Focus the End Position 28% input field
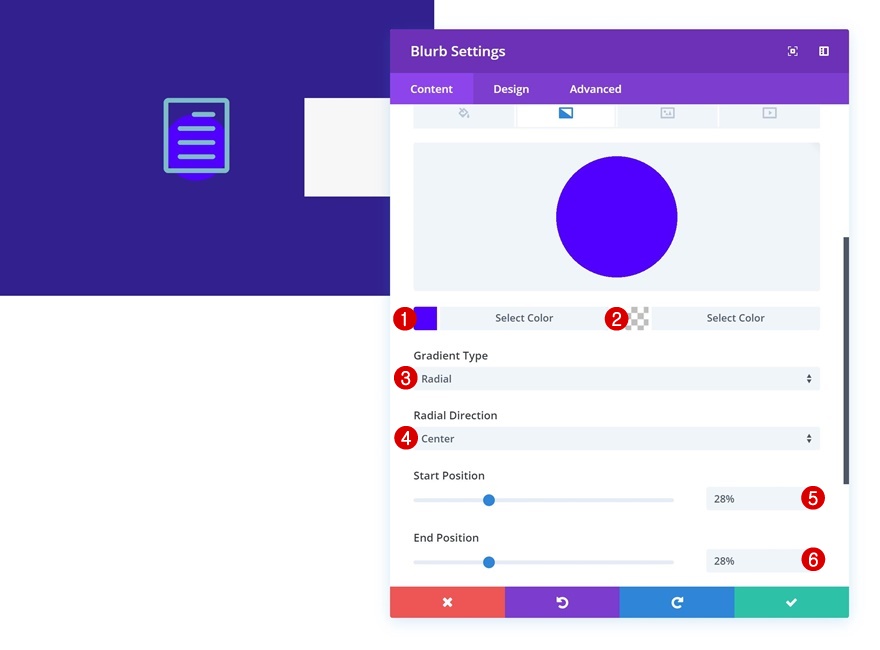 762,561
